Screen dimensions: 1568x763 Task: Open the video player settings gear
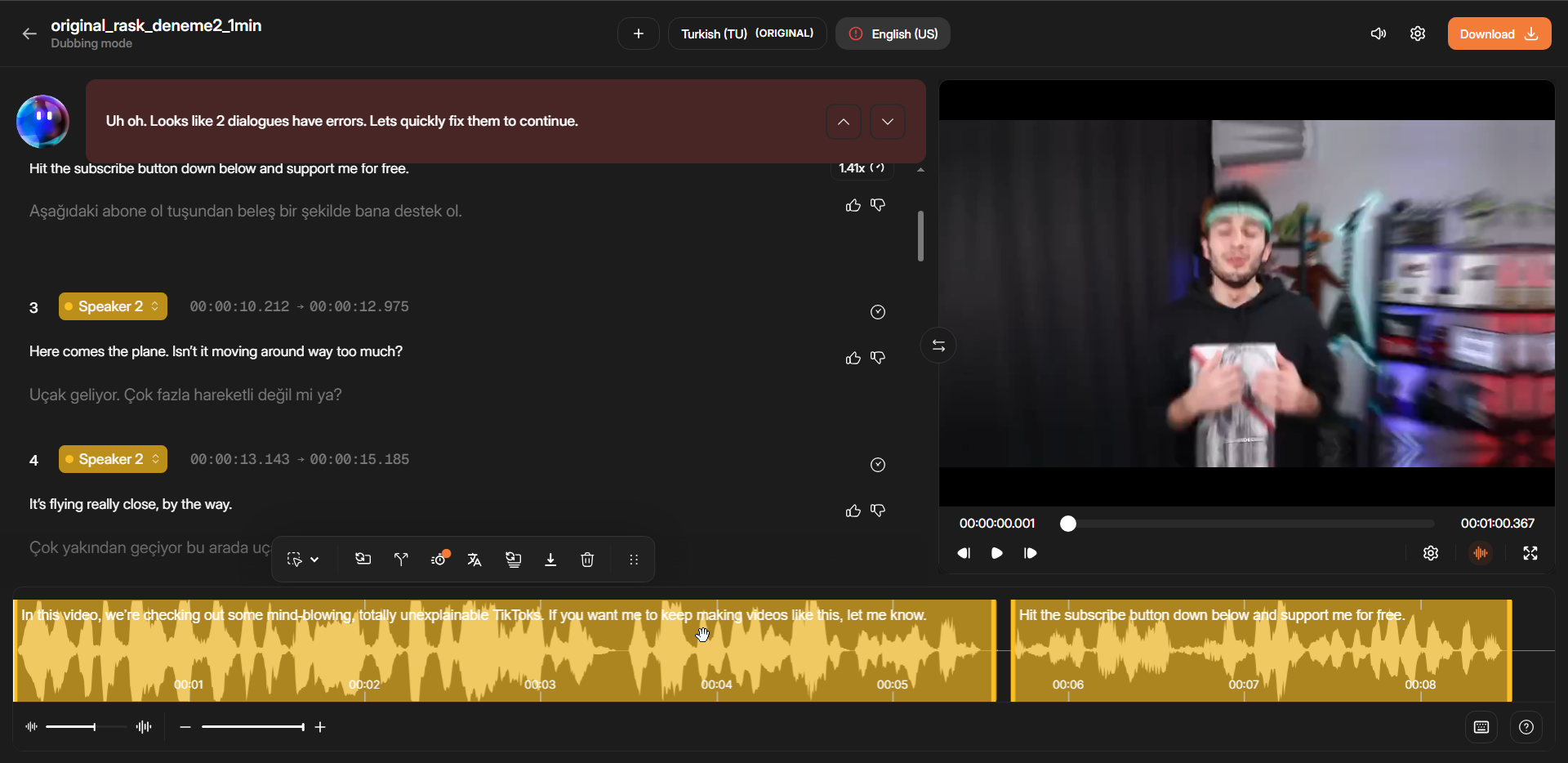[x=1431, y=553]
